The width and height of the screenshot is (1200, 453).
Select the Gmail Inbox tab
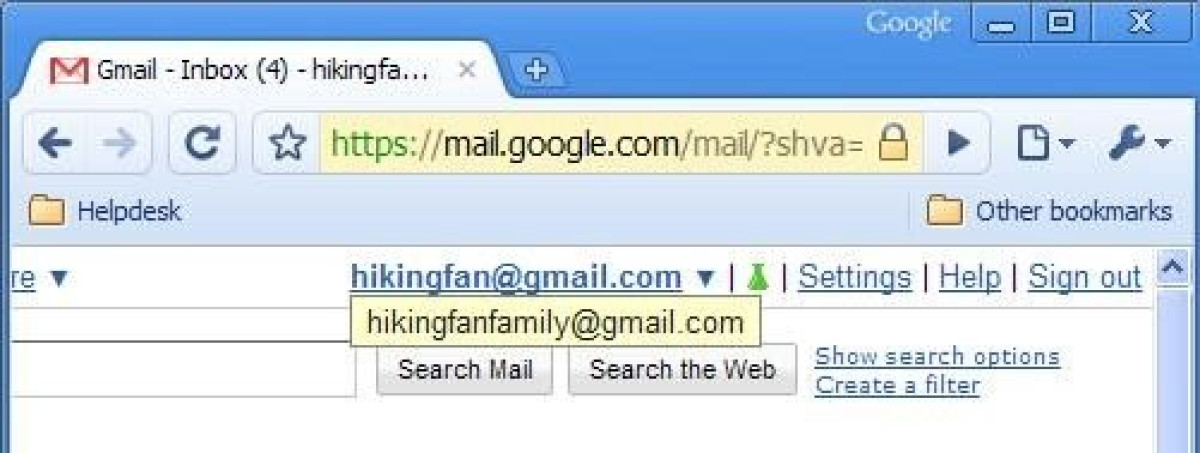point(250,70)
